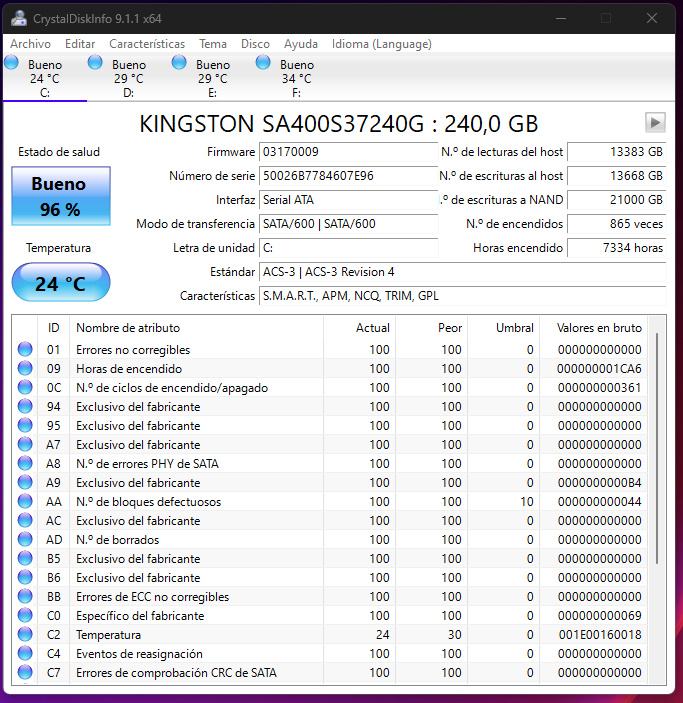Click status orb for attribute C7

coord(25,673)
